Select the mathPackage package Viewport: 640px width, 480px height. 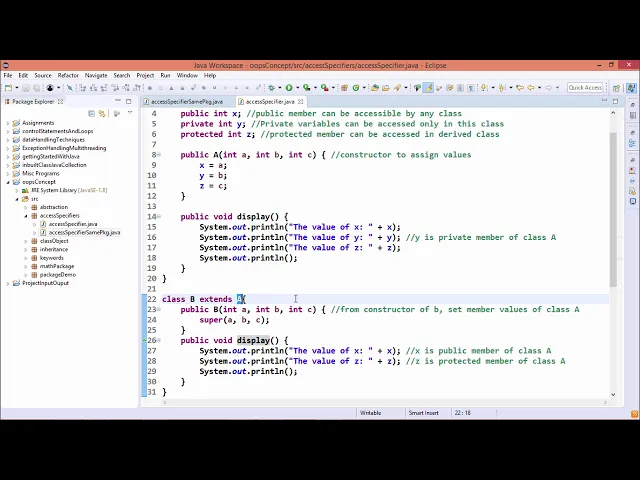[57, 267]
